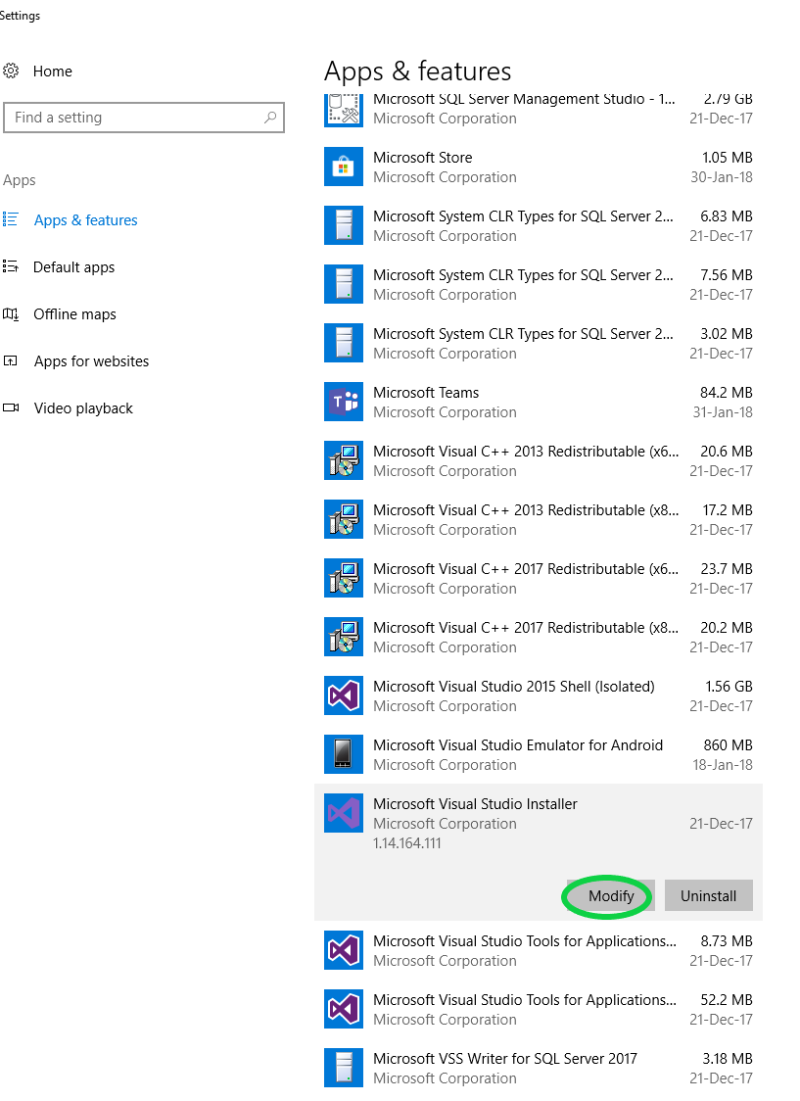The image size is (800, 1101).
Task: Click version number 1.14.164.111
Action: tap(407, 843)
